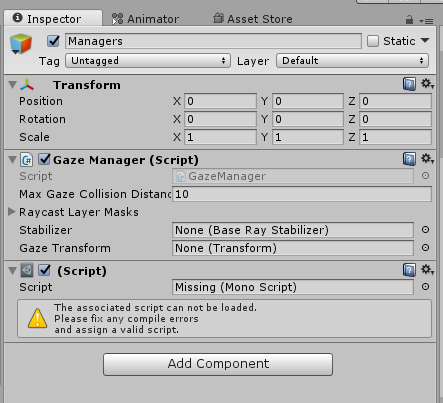Click Position X field
This screenshot has height=403, width=443.
tap(220, 101)
